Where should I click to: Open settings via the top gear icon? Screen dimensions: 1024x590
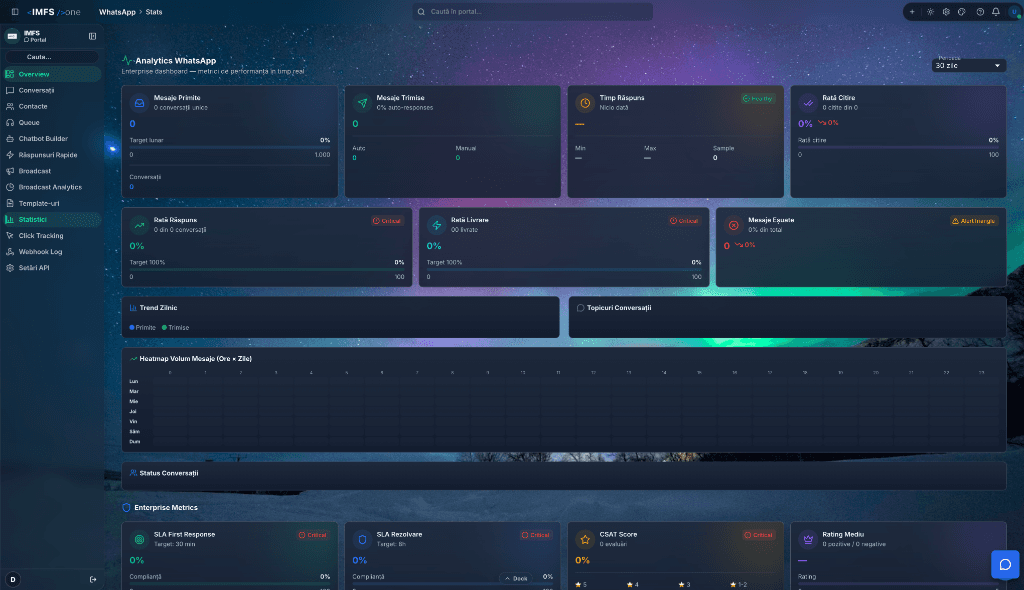point(946,12)
